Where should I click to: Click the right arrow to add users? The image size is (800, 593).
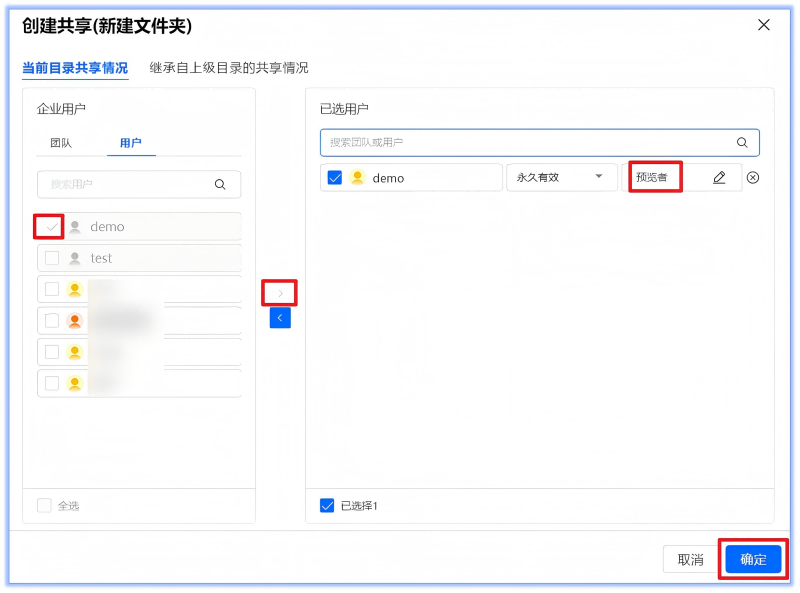pyautogui.click(x=280, y=293)
